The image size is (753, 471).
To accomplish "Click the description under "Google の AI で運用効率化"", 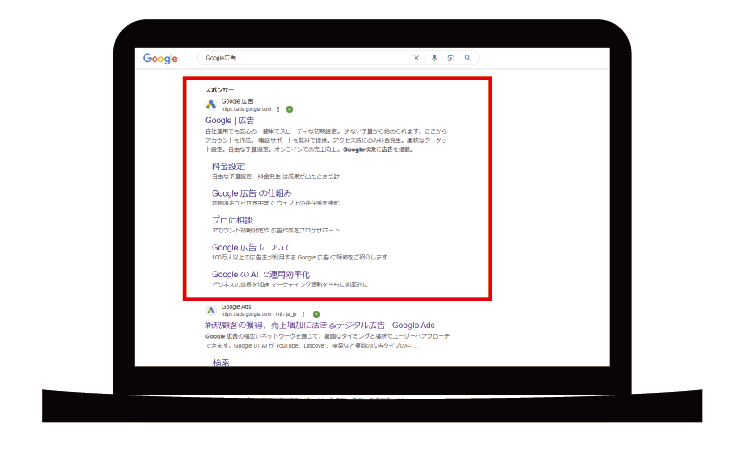I will [x=290, y=285].
